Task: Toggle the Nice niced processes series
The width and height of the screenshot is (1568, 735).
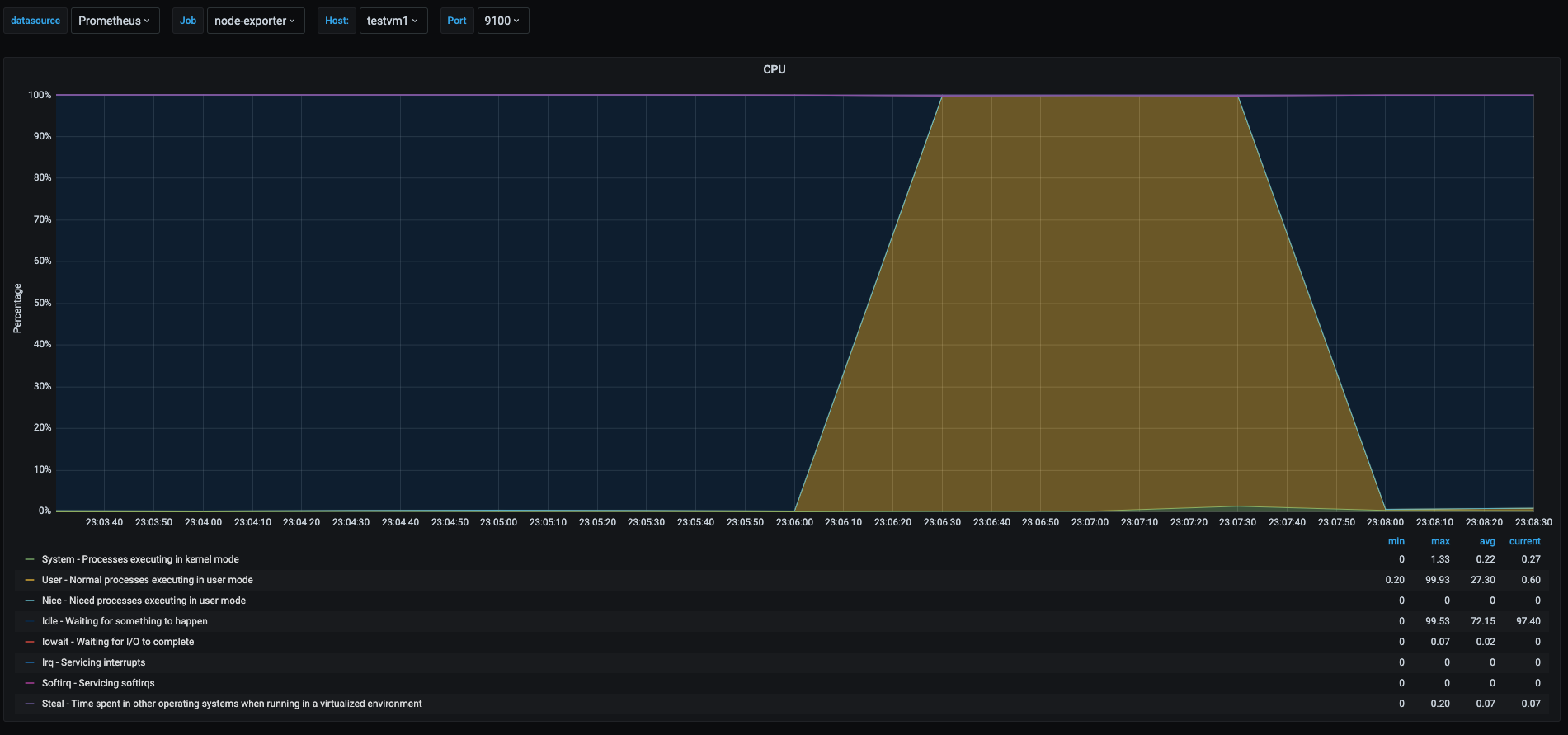Action: [144, 601]
